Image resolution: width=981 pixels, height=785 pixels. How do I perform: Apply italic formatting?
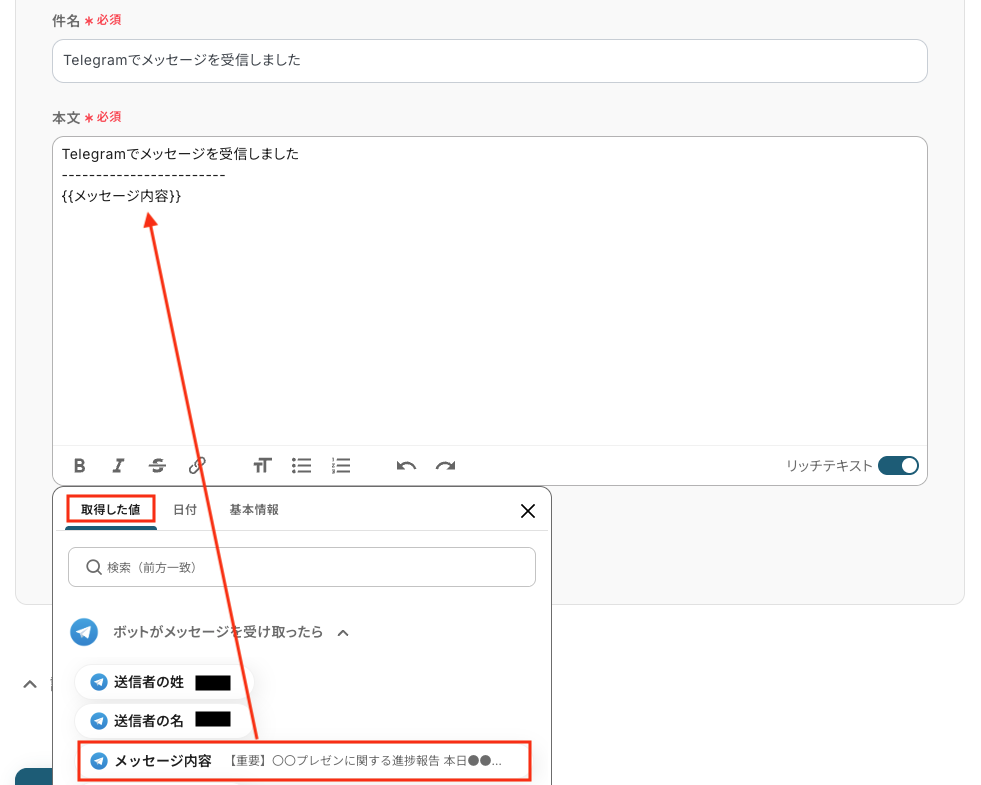118,465
